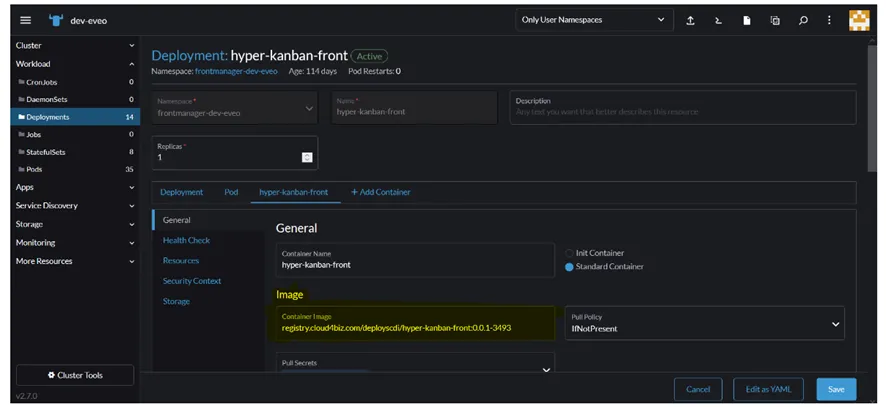Open the Storage side tab in container
Screen dimensions: 886x407
pyautogui.click(x=176, y=301)
